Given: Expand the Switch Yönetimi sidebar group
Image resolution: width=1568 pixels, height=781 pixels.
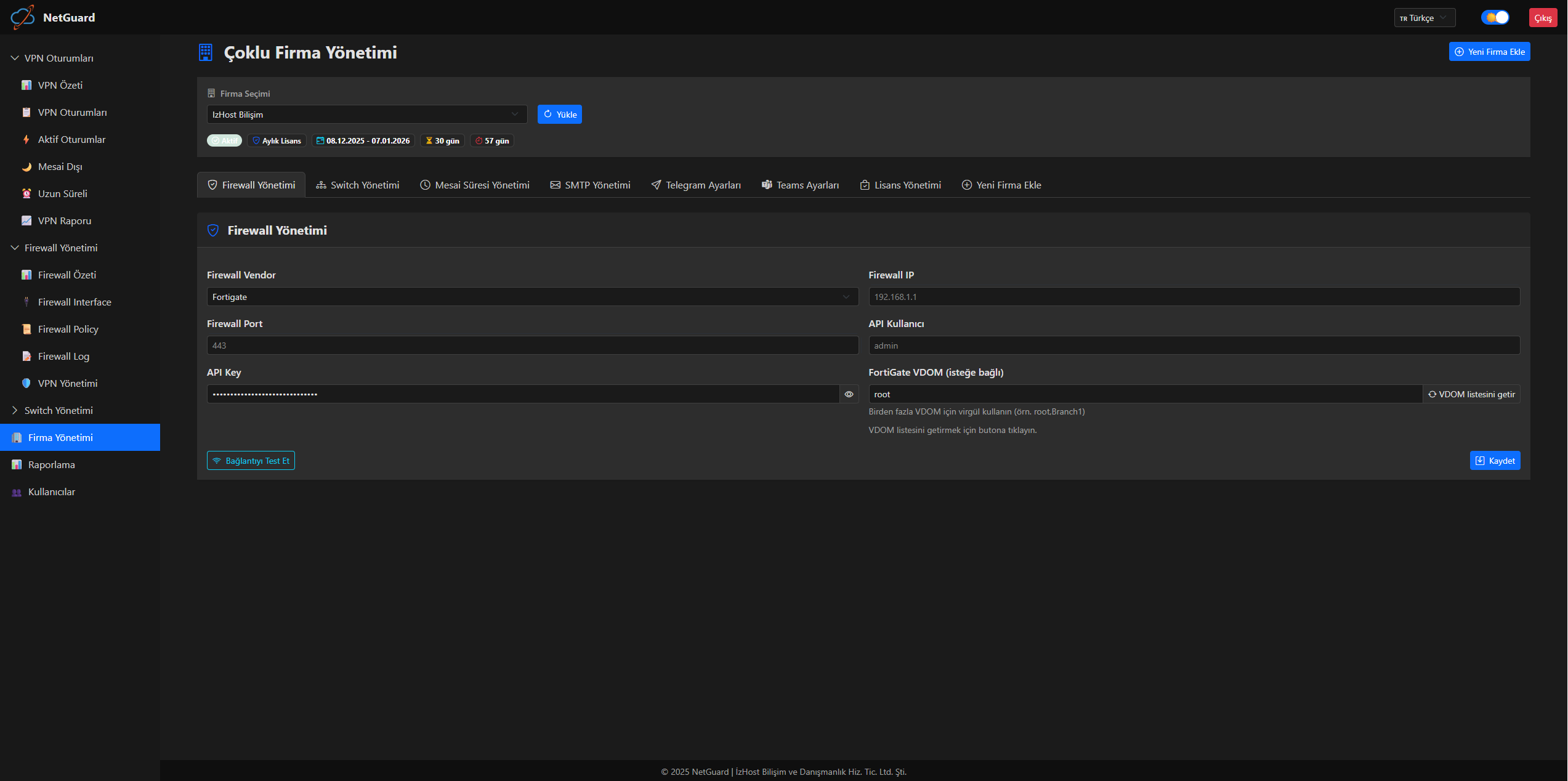Looking at the screenshot, I should pyautogui.click(x=15, y=410).
